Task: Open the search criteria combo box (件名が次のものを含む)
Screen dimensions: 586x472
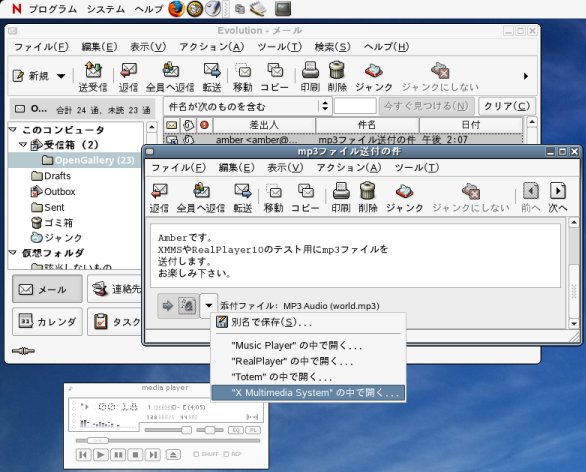Action: coord(247,107)
